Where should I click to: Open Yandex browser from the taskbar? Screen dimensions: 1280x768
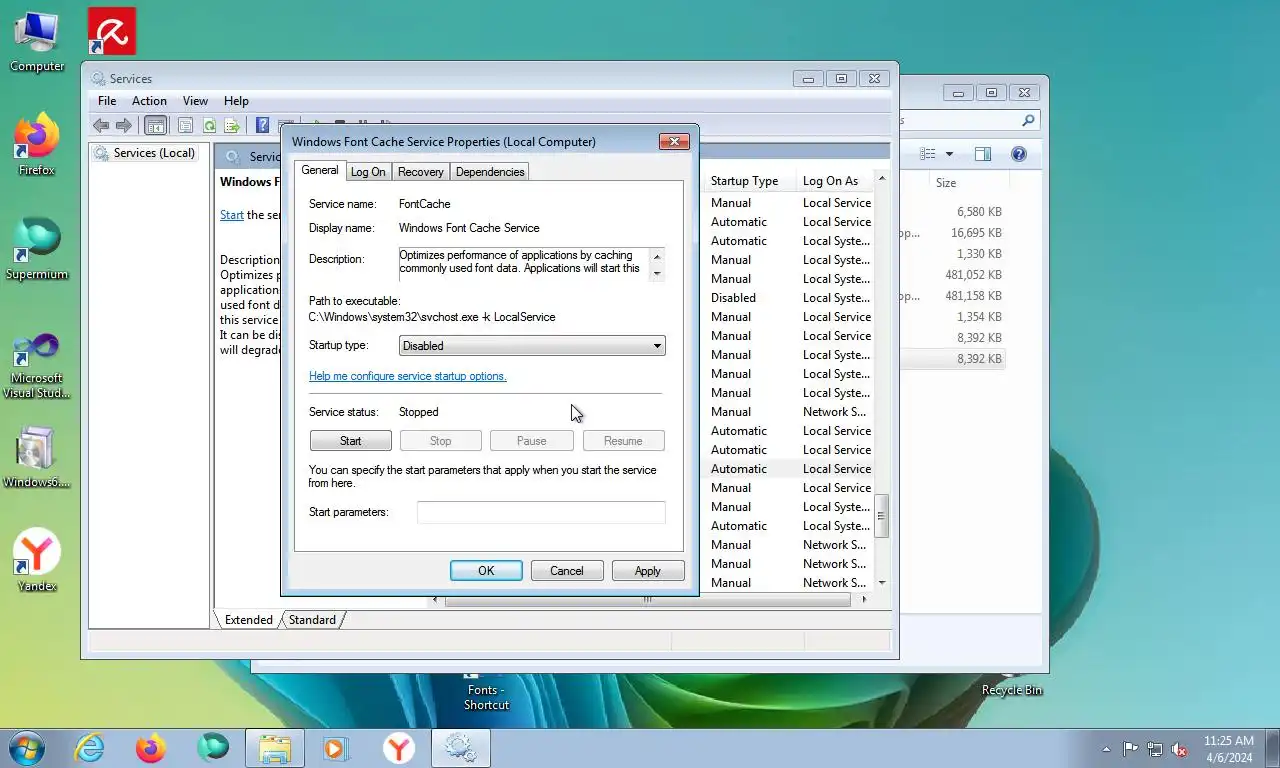coord(398,748)
